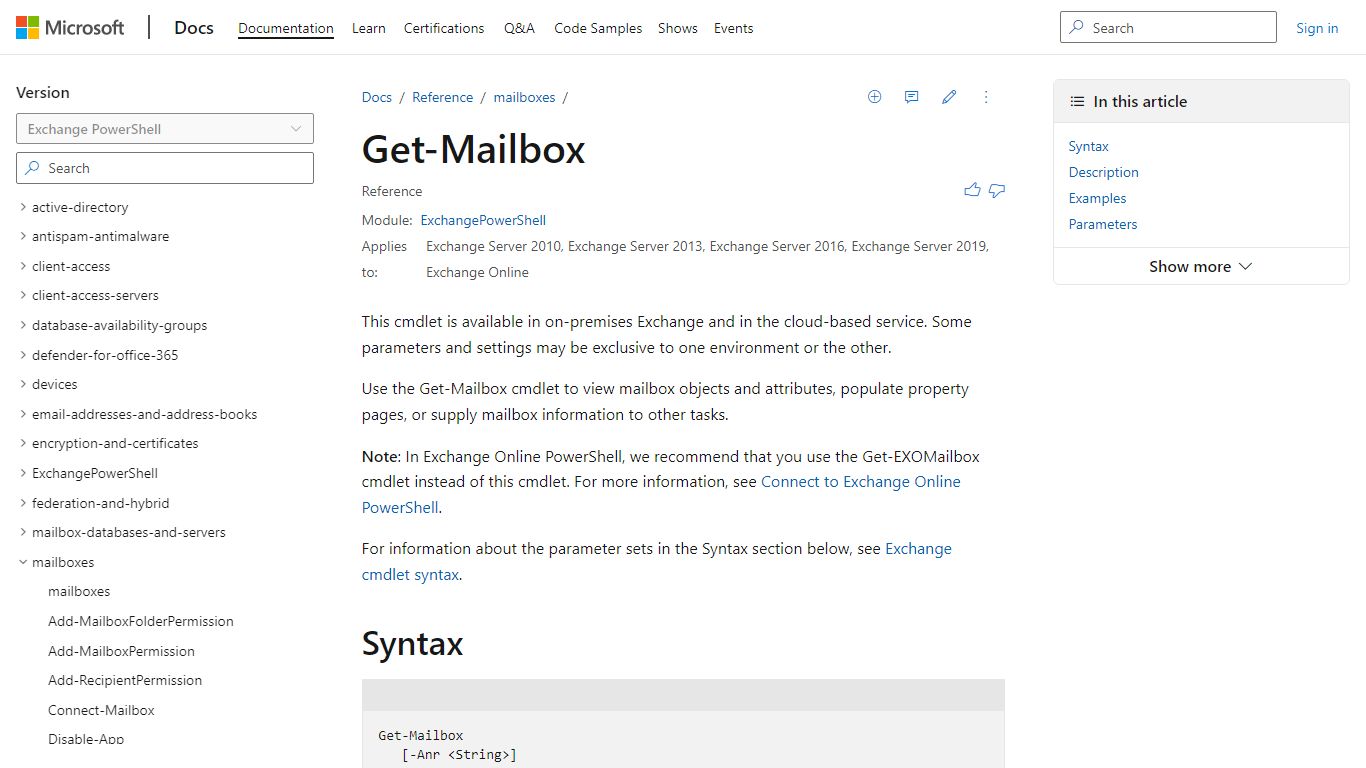The height and width of the screenshot is (768, 1366).
Task: Expand federation-and-hybrid node
Action: click(x=23, y=503)
